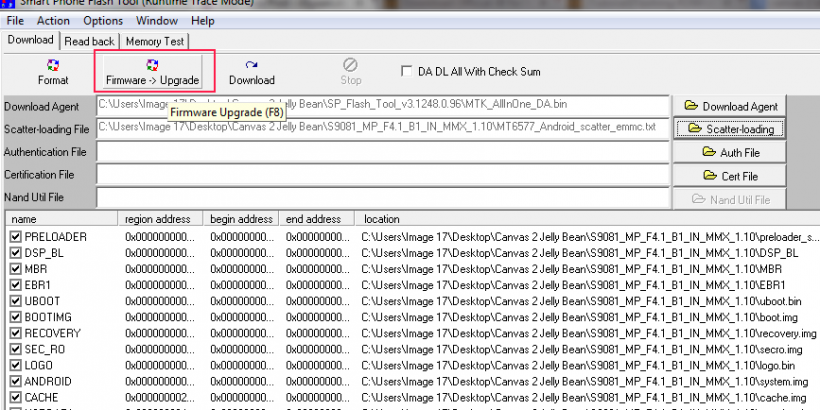Enable DA DL All With Check Sum
This screenshot has width=820, height=410.
(407, 71)
